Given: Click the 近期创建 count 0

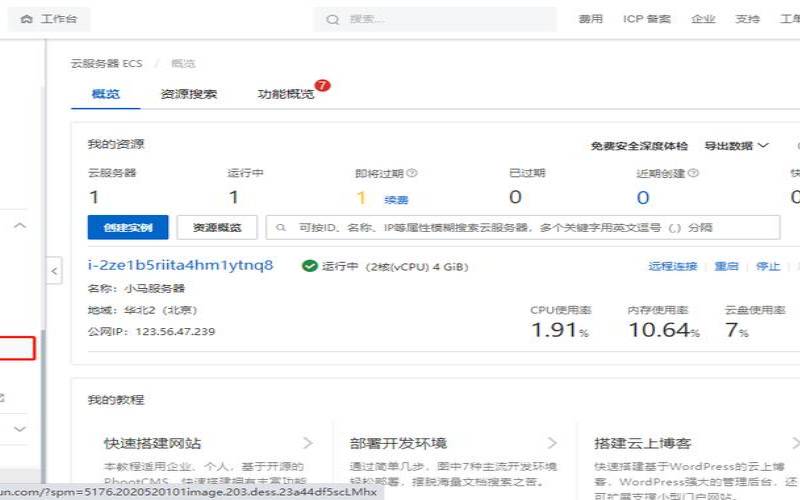Looking at the screenshot, I should (643, 197).
